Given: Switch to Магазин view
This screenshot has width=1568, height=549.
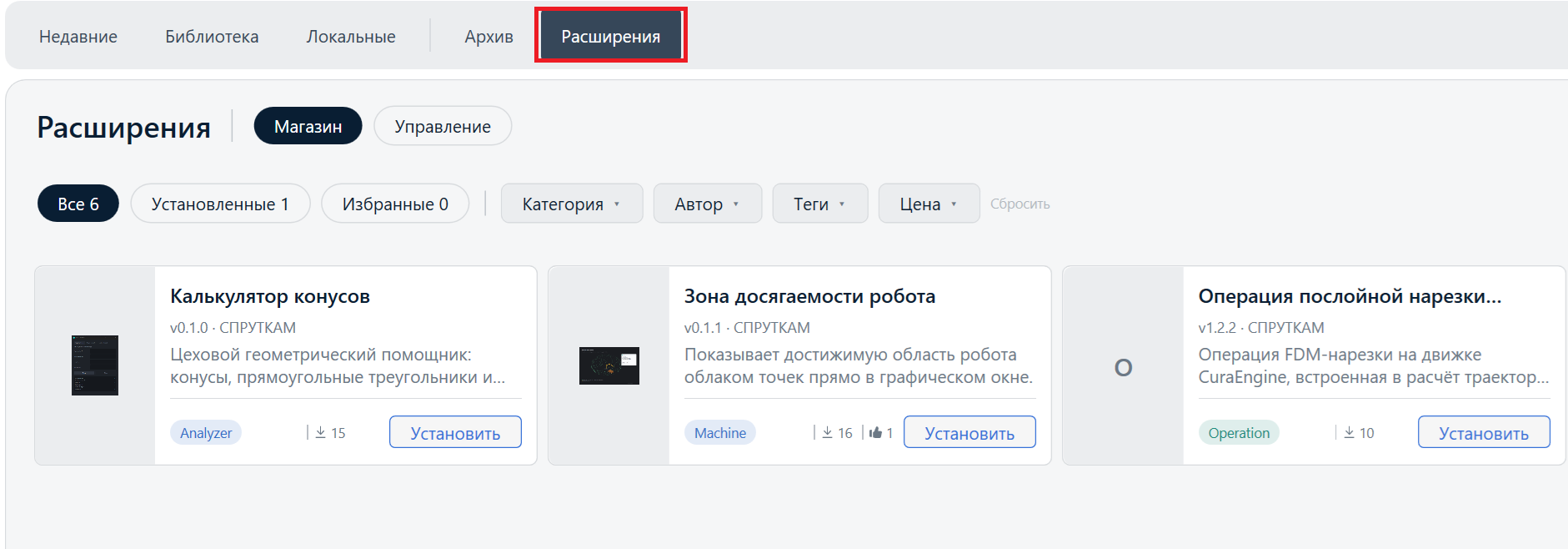Looking at the screenshot, I should [308, 126].
